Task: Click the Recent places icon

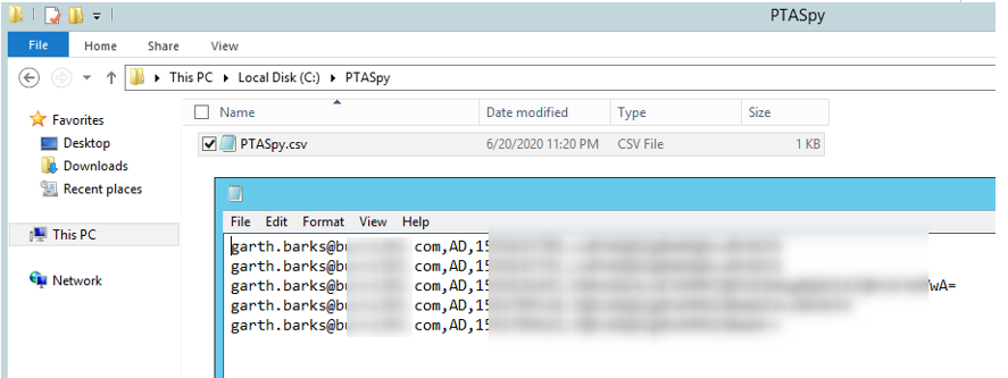Action: (x=50, y=188)
